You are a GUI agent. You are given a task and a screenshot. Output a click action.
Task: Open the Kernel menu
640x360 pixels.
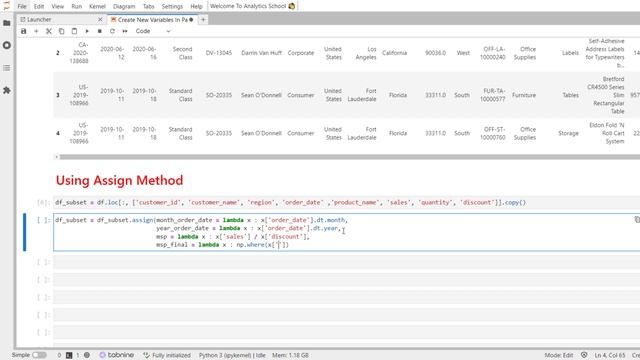(x=97, y=6)
